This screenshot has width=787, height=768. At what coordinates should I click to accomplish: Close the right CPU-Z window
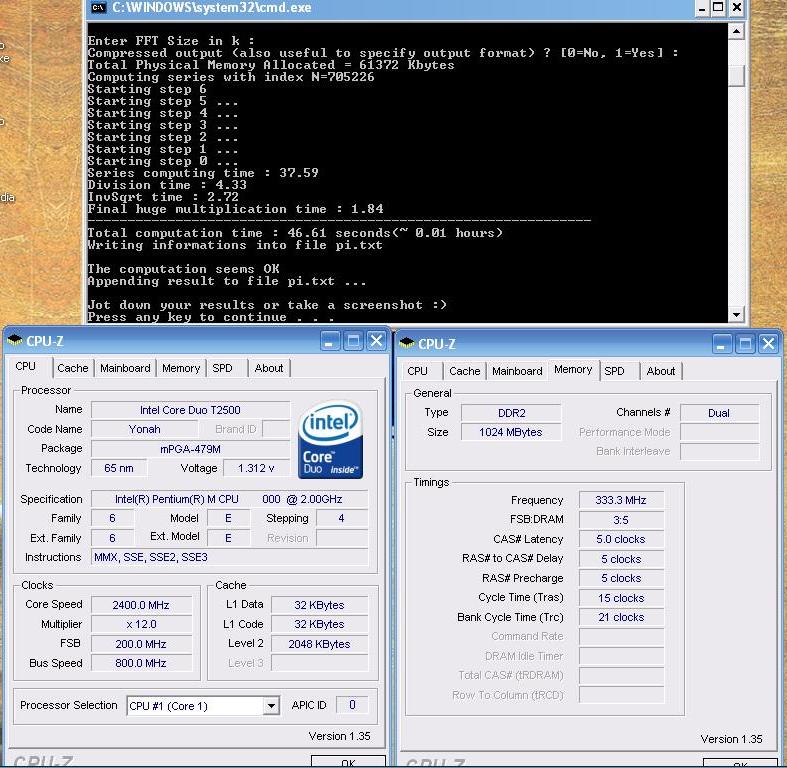click(x=768, y=344)
